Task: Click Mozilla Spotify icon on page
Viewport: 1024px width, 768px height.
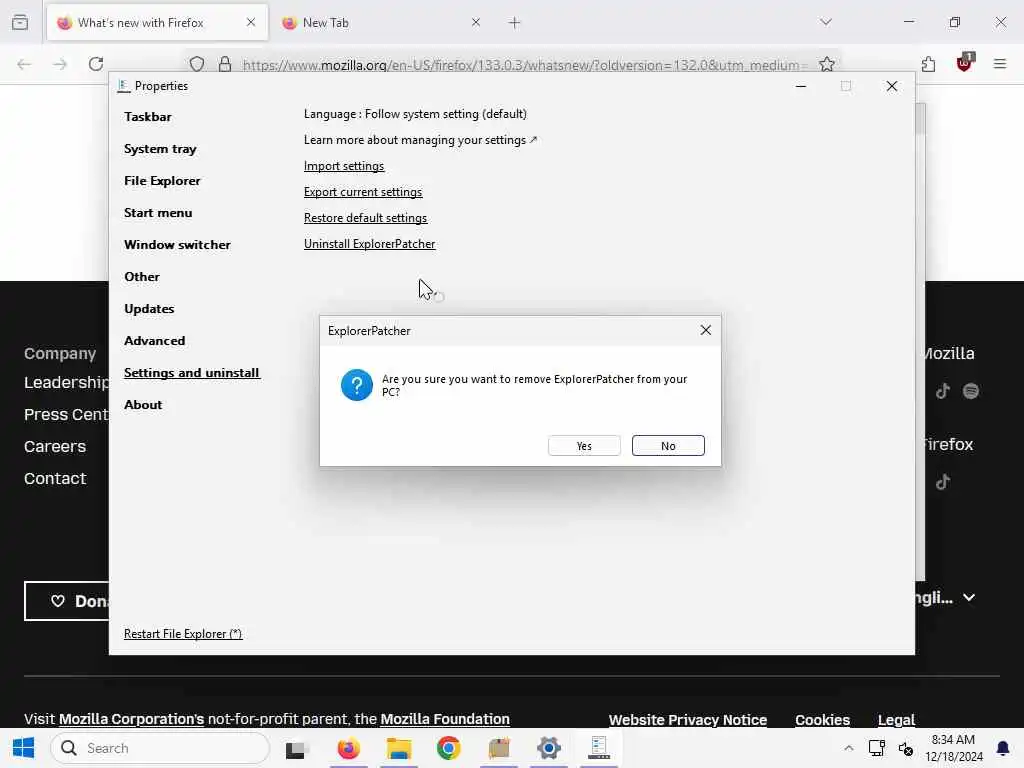Action: (971, 391)
